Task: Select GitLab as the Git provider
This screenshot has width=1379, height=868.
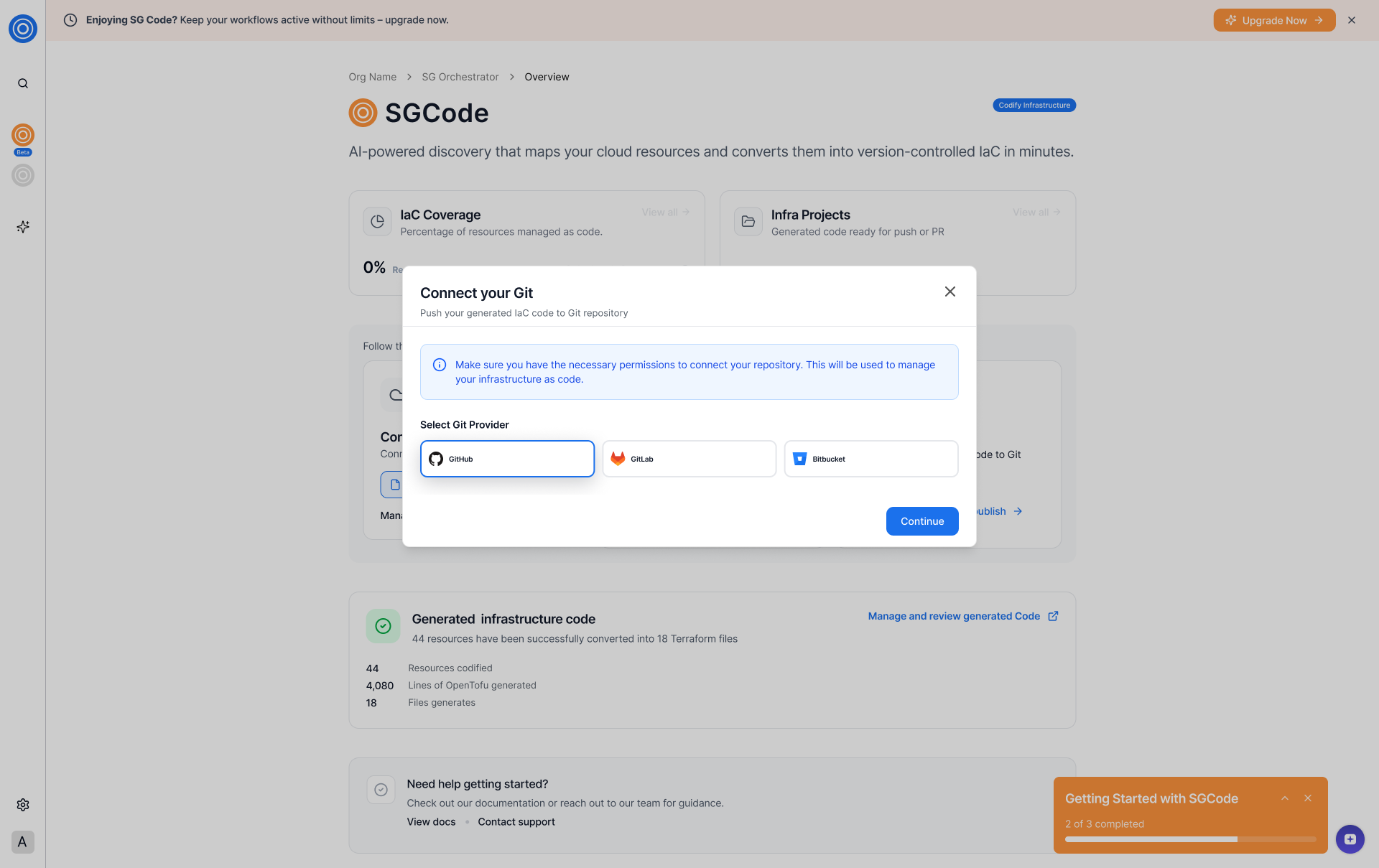Action: pyautogui.click(x=689, y=459)
